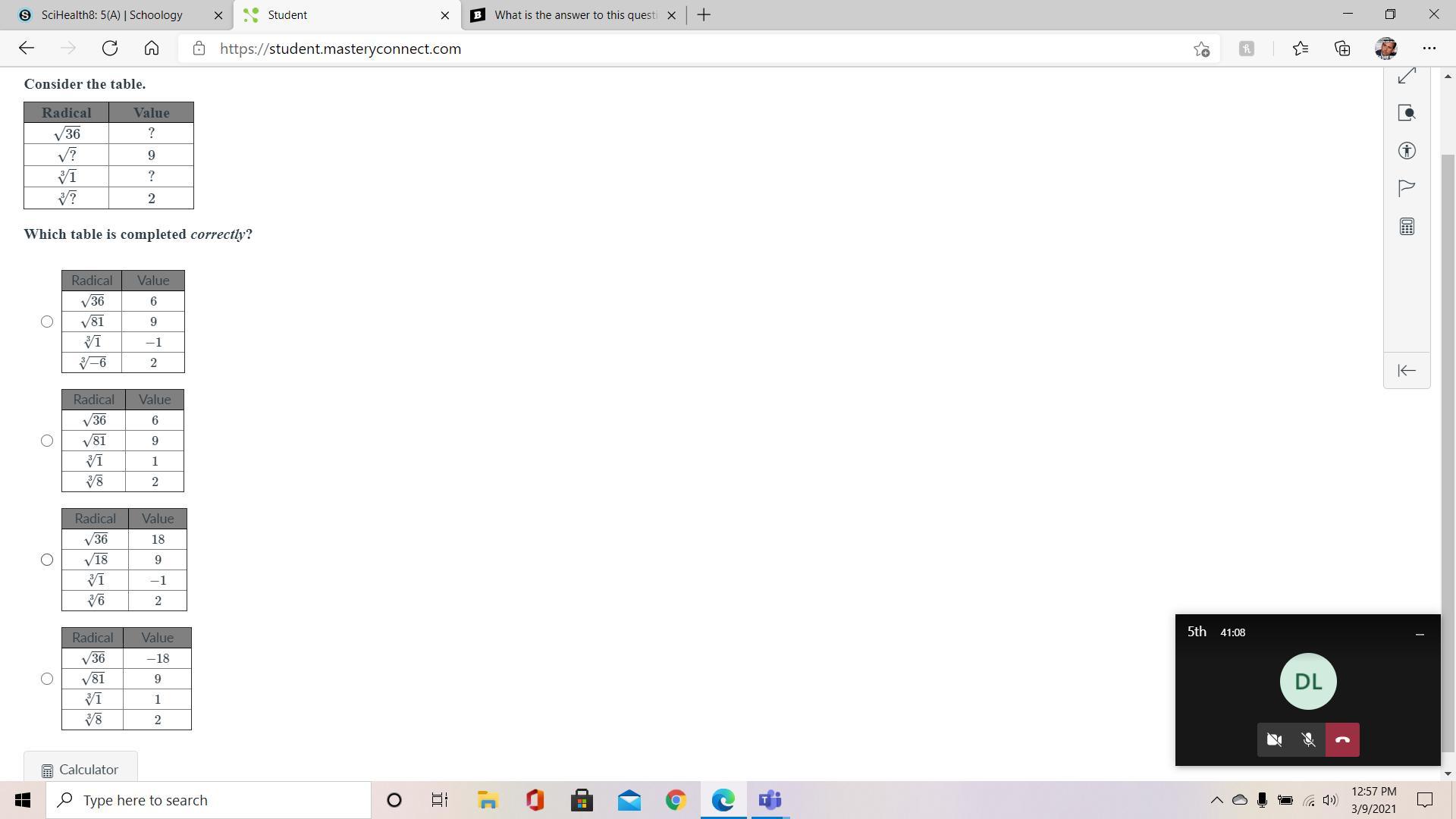Collapse the right tool sidebar panel
The height and width of the screenshot is (819, 1456).
tap(1407, 370)
